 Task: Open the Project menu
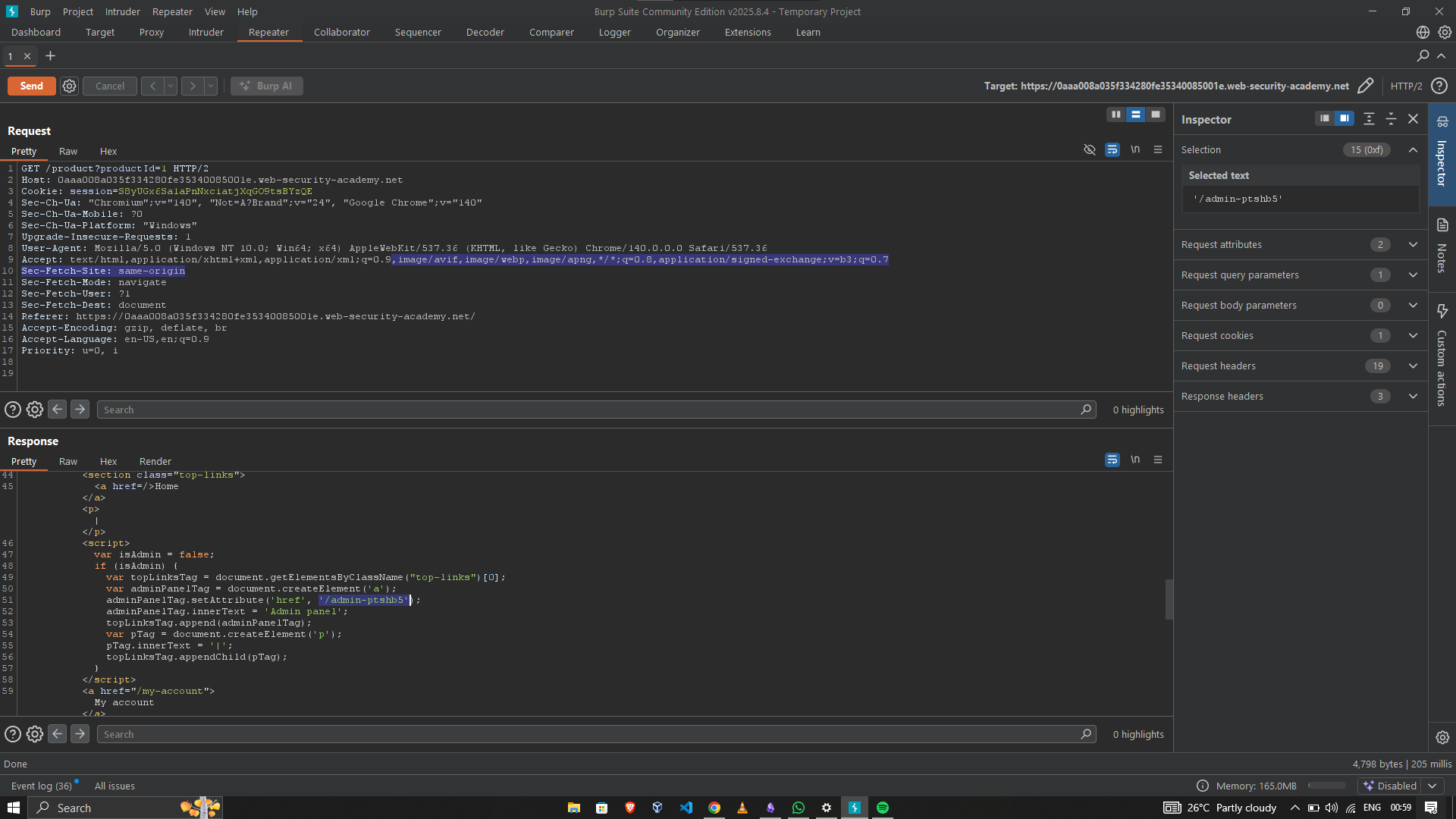[x=77, y=12]
